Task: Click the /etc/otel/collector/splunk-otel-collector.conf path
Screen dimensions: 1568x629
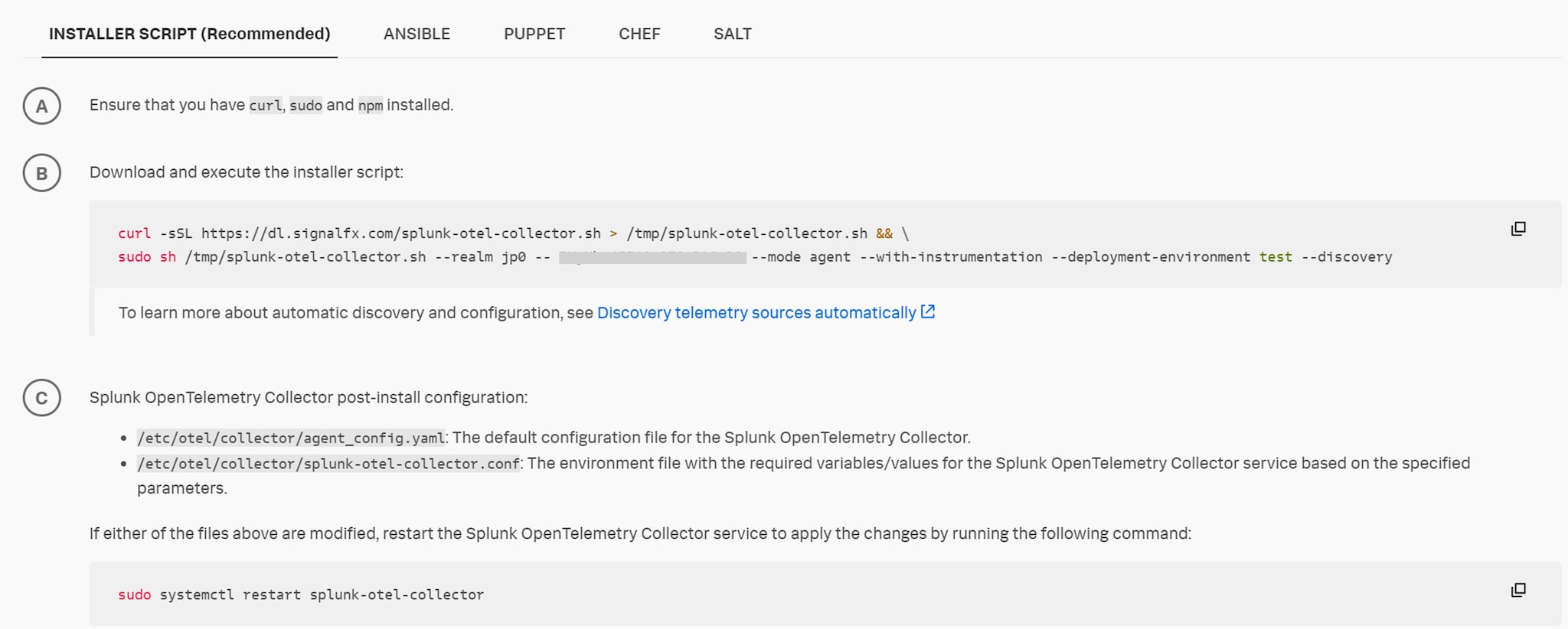Action: (328, 464)
